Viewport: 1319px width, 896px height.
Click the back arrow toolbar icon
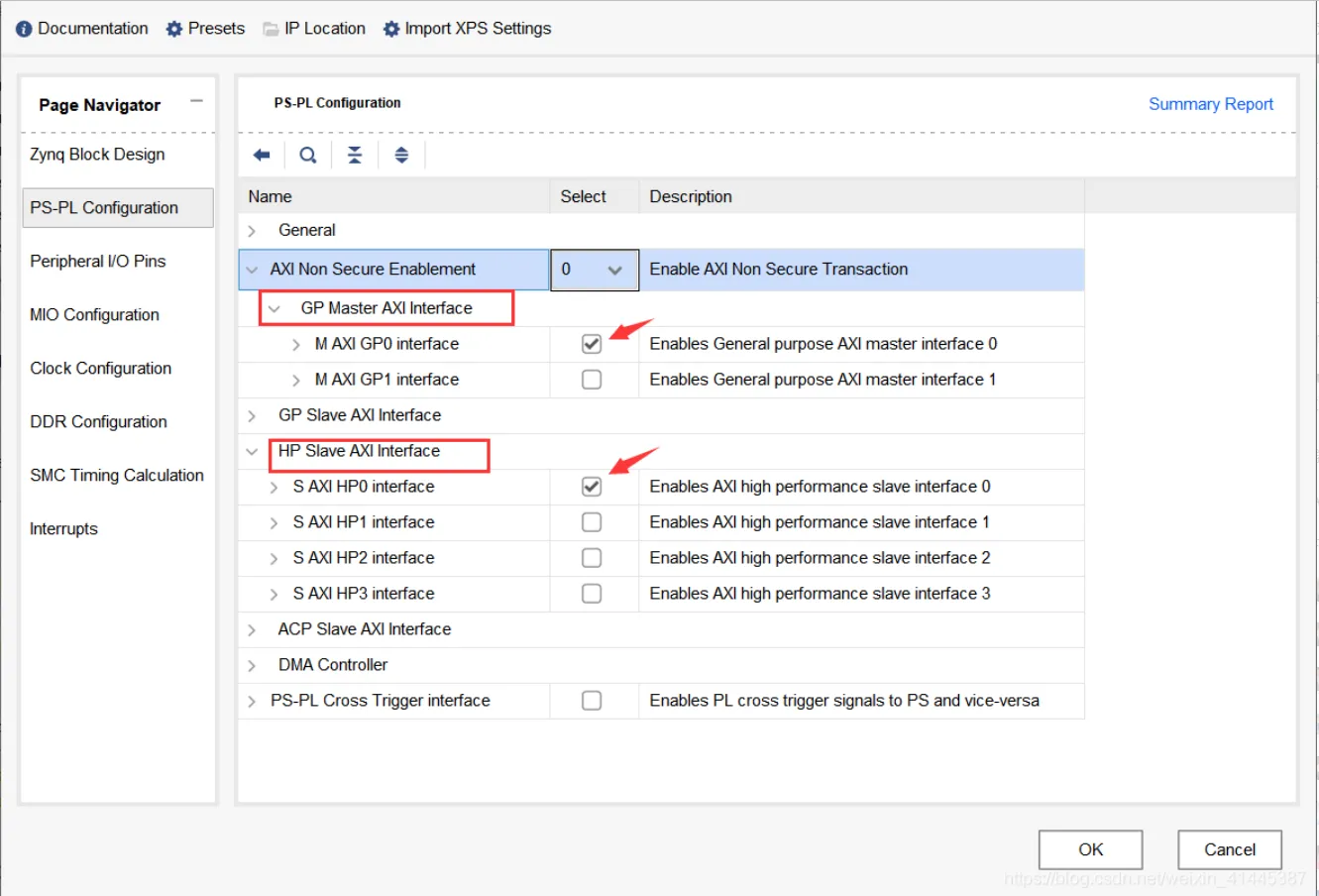[262, 155]
